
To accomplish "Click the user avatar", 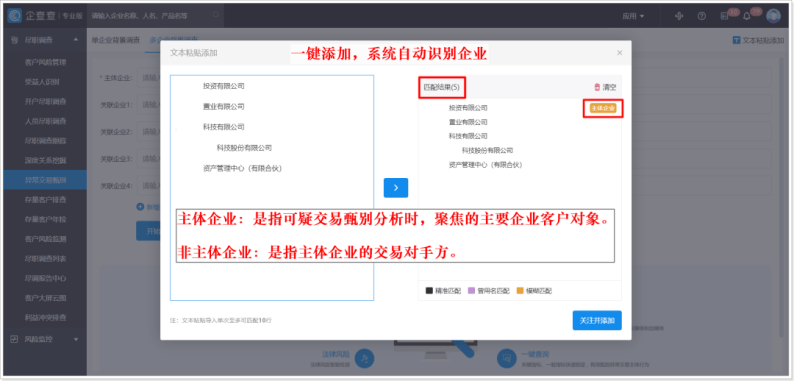I will coord(773,16).
